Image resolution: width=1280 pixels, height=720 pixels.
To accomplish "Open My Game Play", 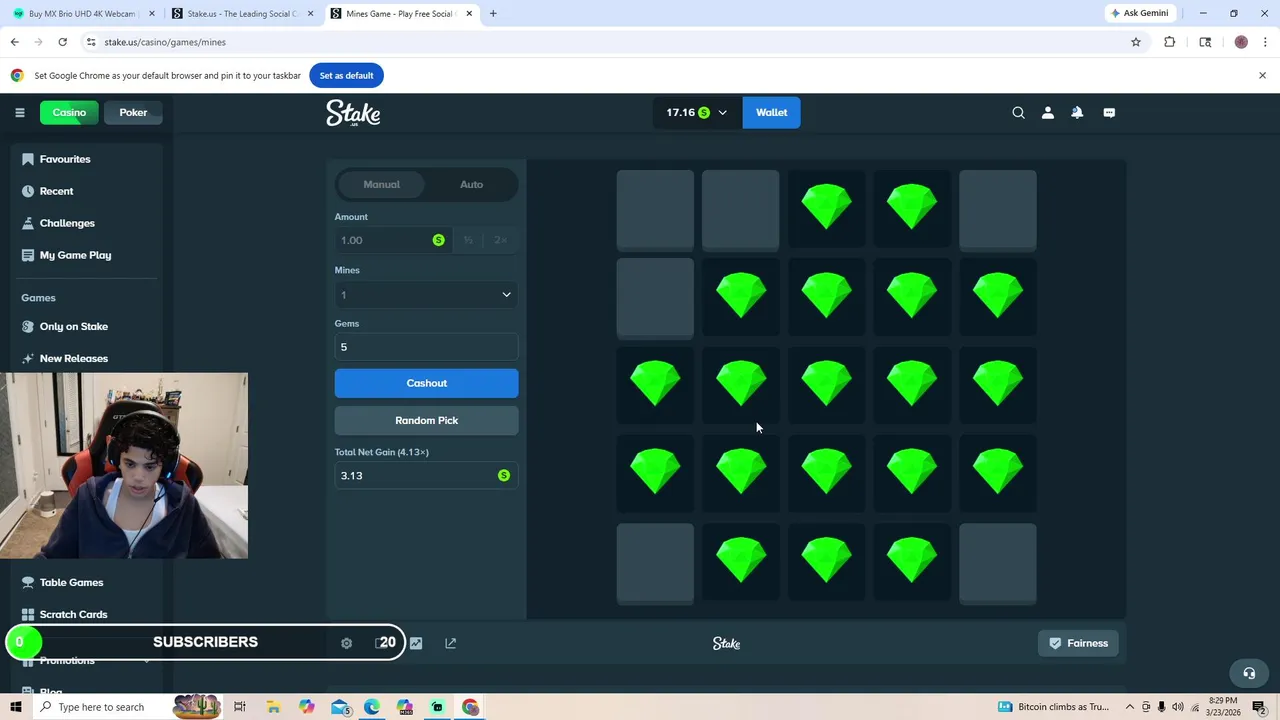I will pos(75,255).
